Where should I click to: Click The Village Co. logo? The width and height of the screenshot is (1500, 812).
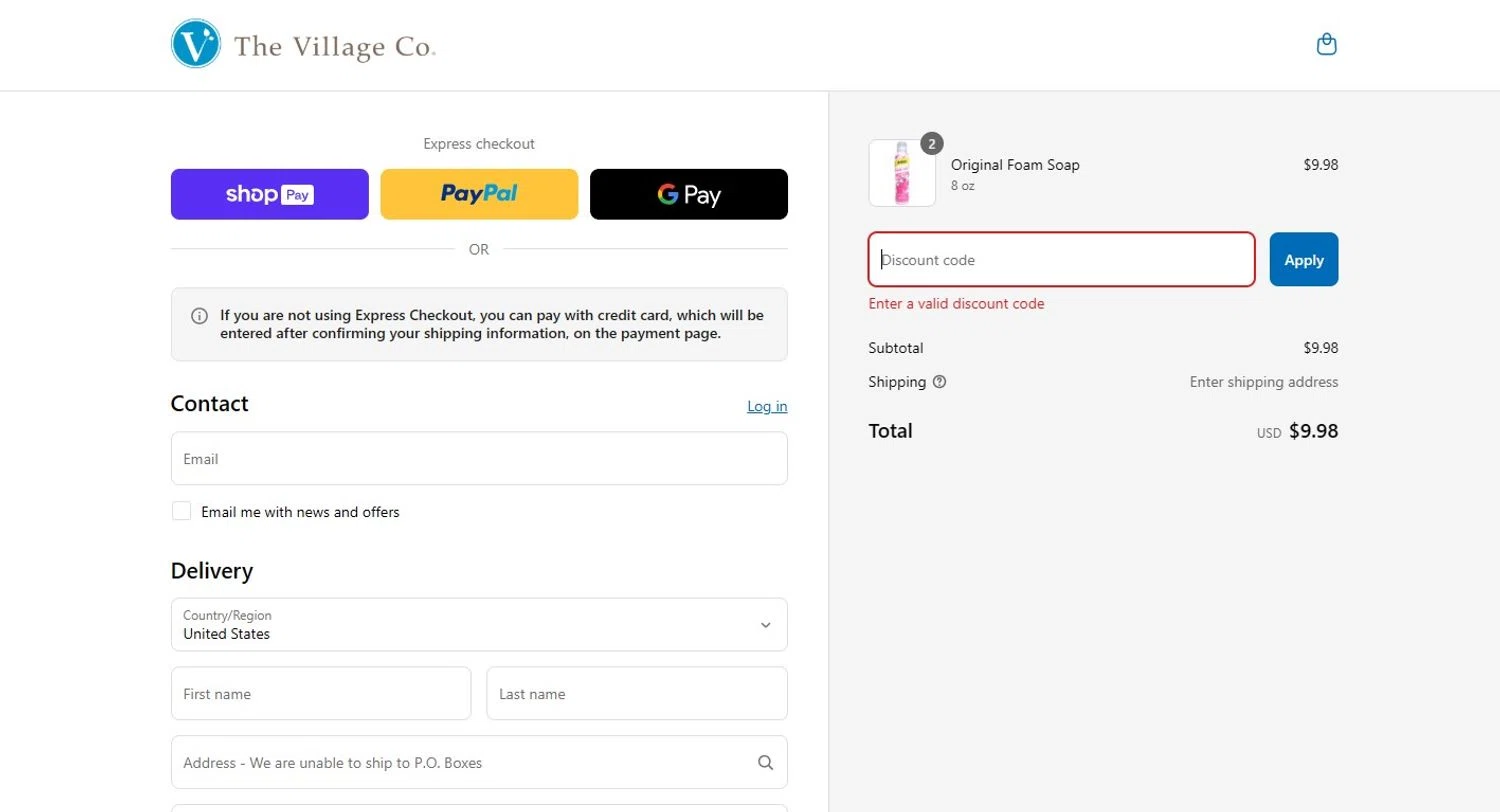[303, 45]
